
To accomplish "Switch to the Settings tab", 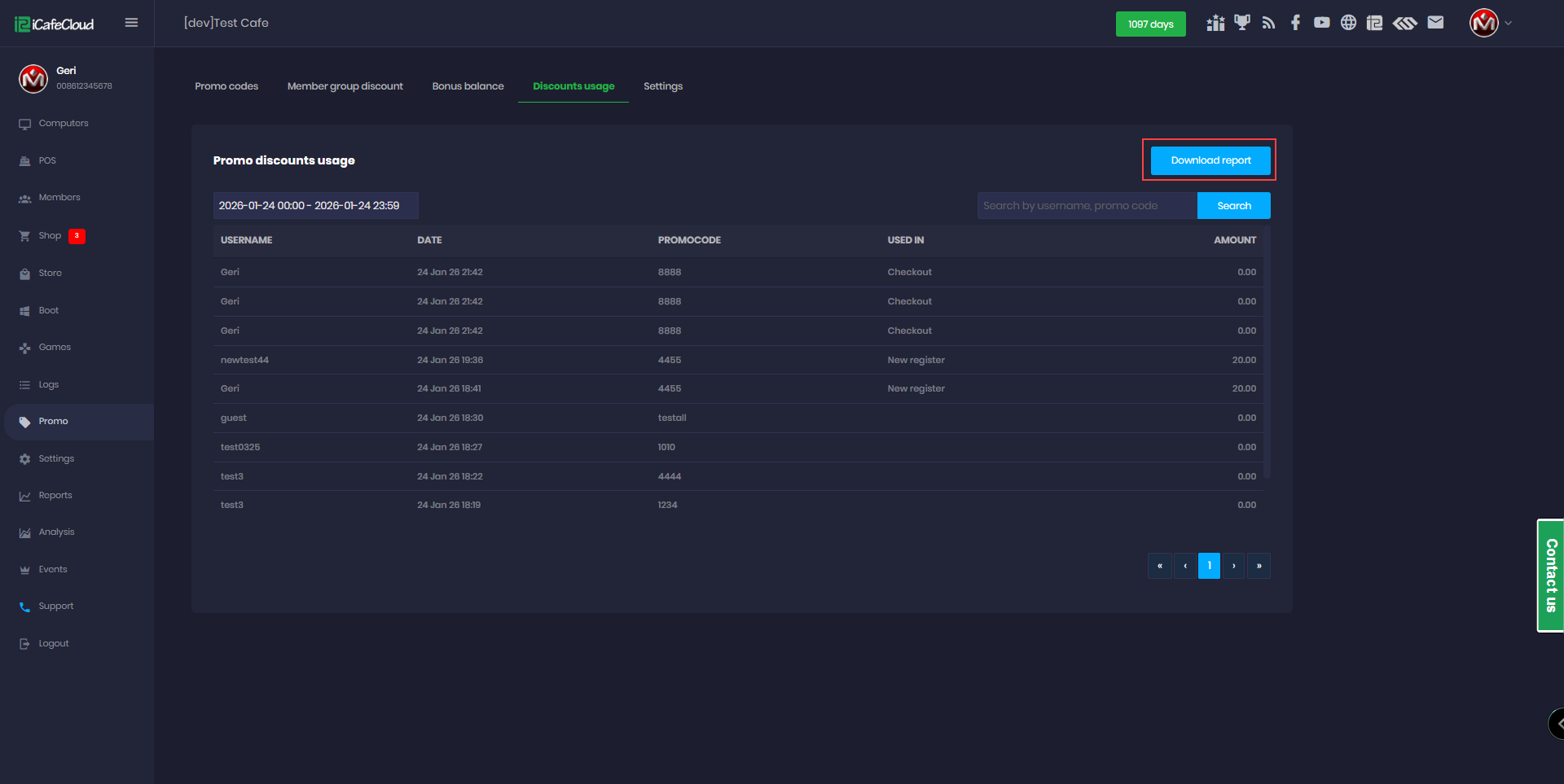I will (662, 85).
